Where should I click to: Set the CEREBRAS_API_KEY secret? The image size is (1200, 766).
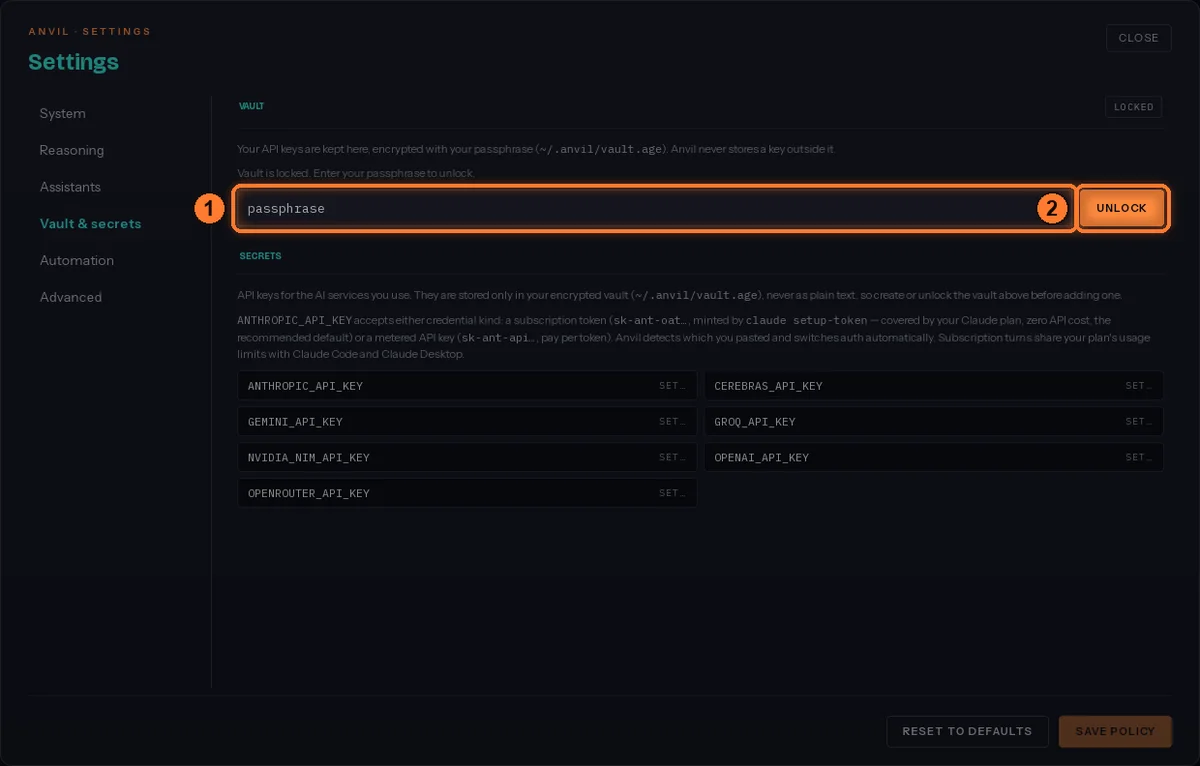click(1140, 386)
